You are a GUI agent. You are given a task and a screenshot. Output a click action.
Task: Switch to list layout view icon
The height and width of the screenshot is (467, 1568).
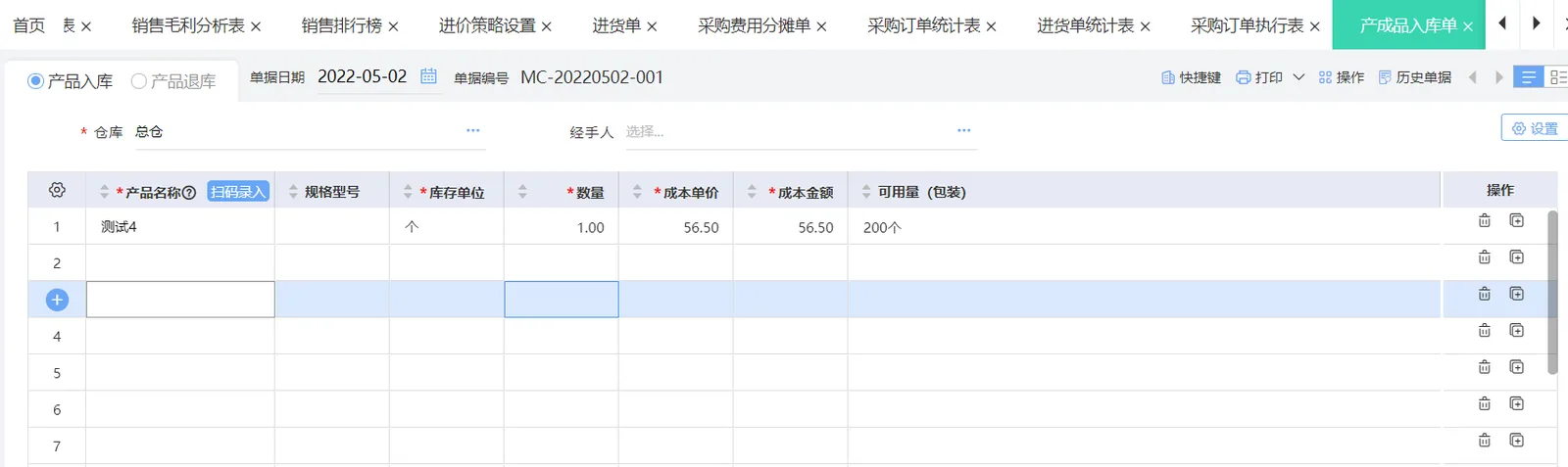pos(1528,77)
